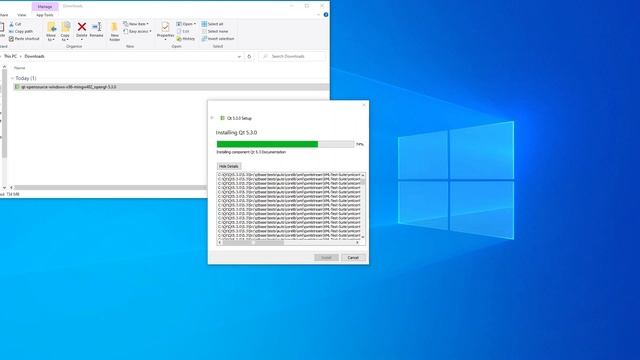Click details log scroll-left arrow
Image resolution: width=640 pixels, height=360 pixels.
point(220,242)
